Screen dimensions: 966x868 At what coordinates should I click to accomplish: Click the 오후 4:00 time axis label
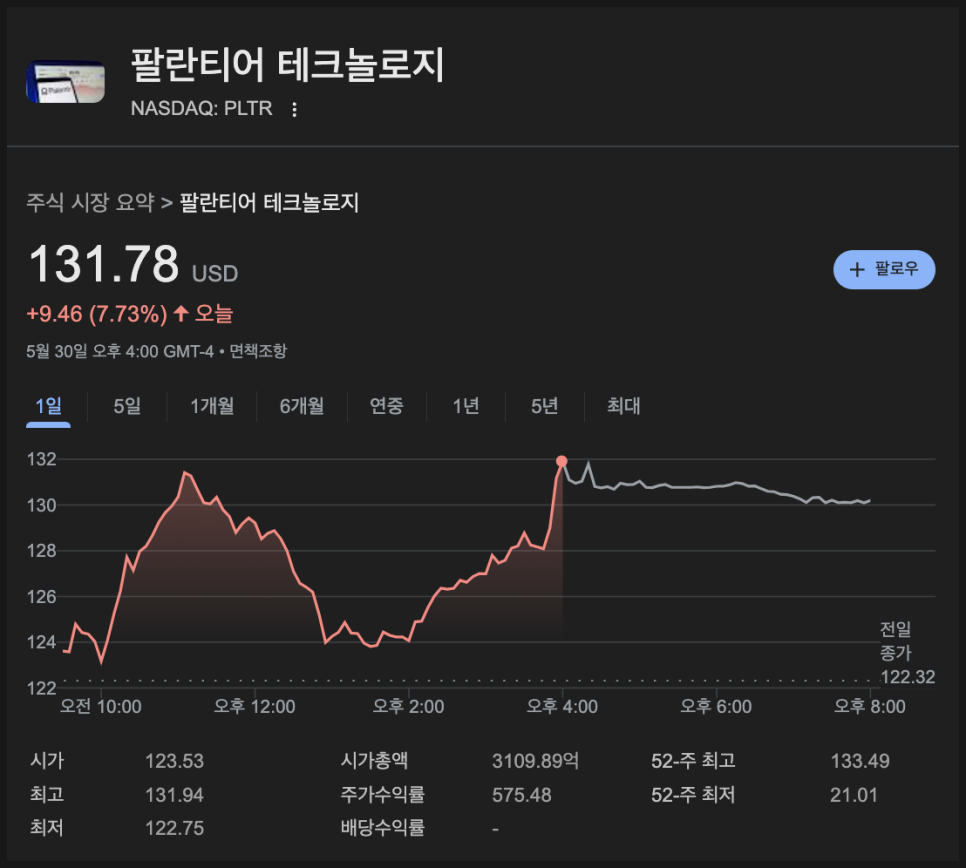pos(562,706)
